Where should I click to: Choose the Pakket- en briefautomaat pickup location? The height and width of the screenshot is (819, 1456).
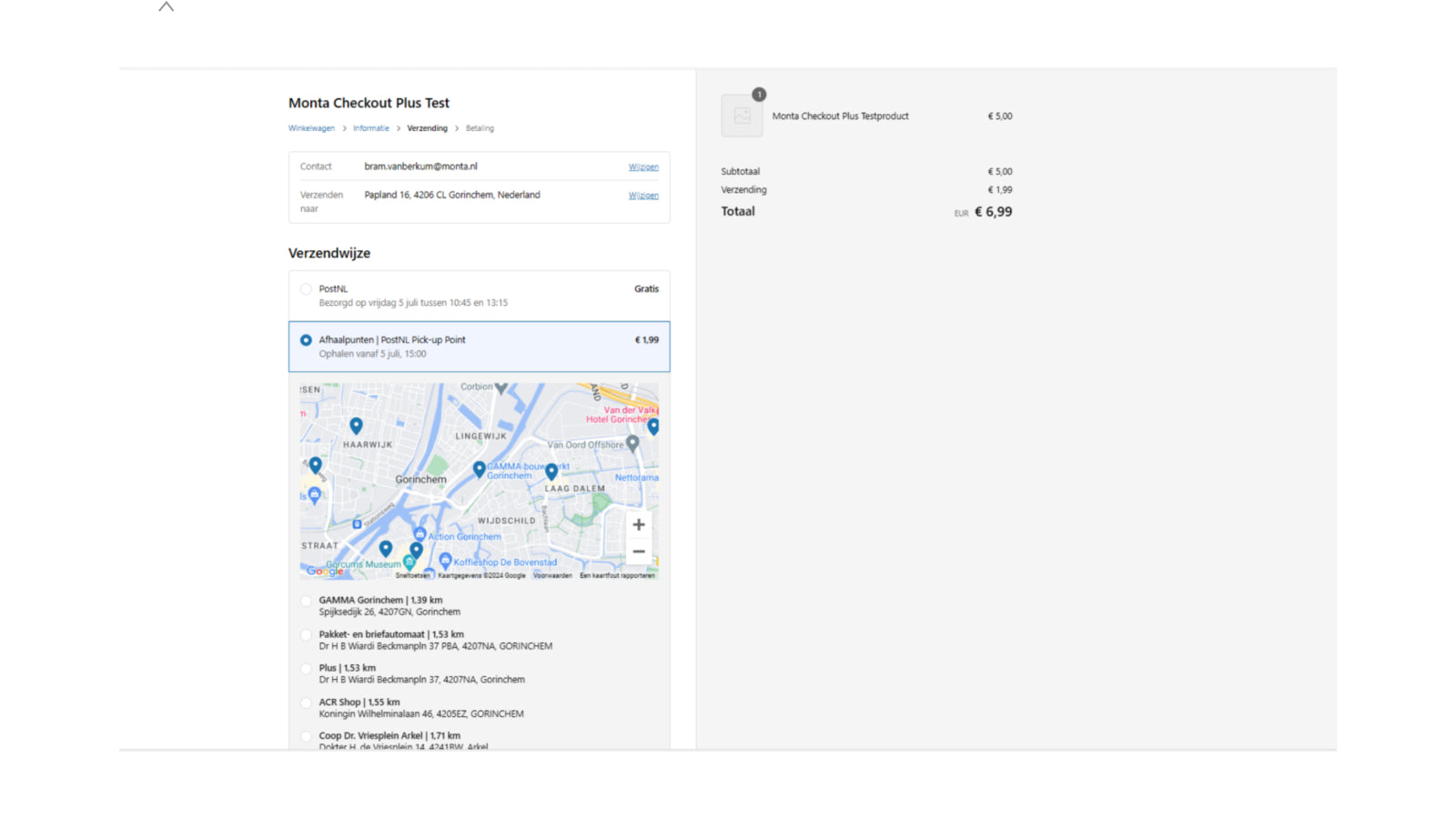click(306, 635)
